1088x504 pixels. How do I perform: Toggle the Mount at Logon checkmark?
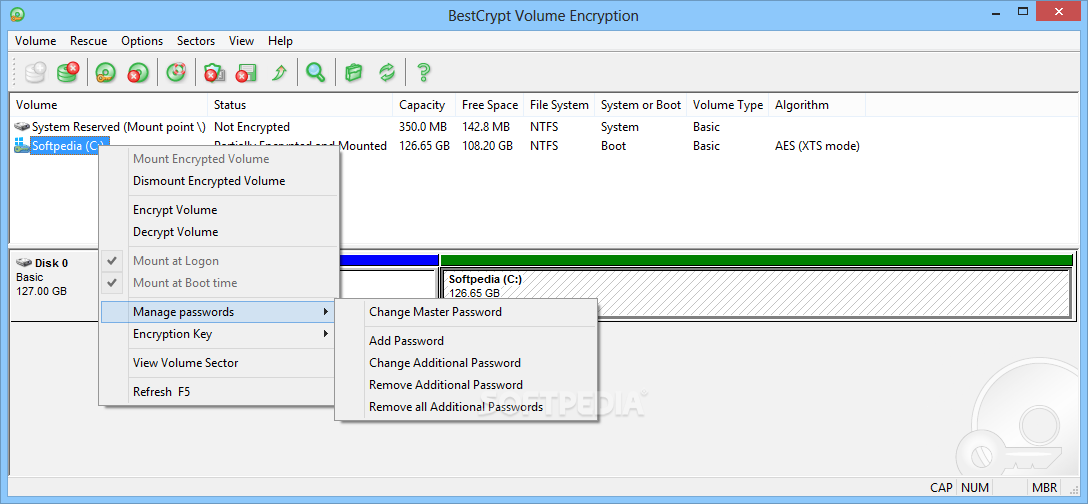112,261
